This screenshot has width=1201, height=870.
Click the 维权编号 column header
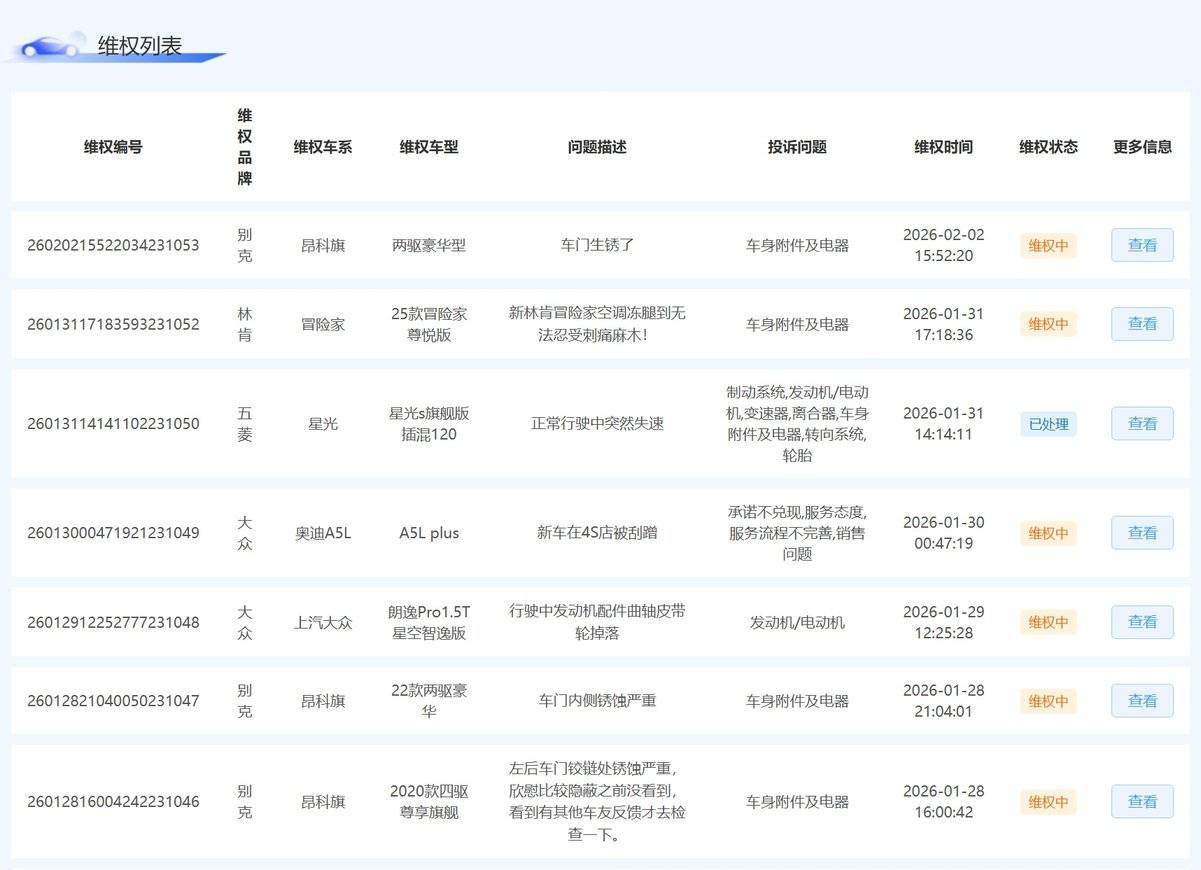point(113,147)
